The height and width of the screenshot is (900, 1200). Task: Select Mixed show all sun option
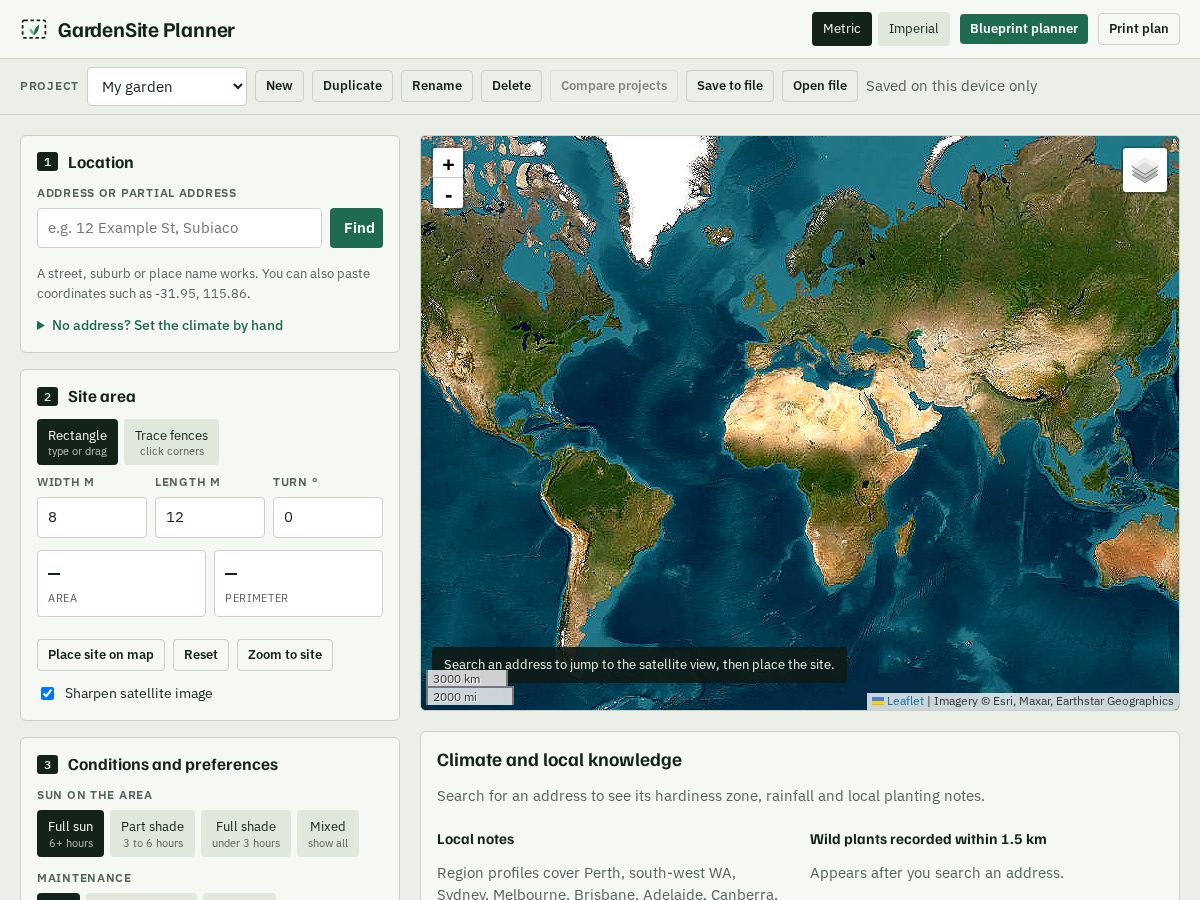click(328, 834)
